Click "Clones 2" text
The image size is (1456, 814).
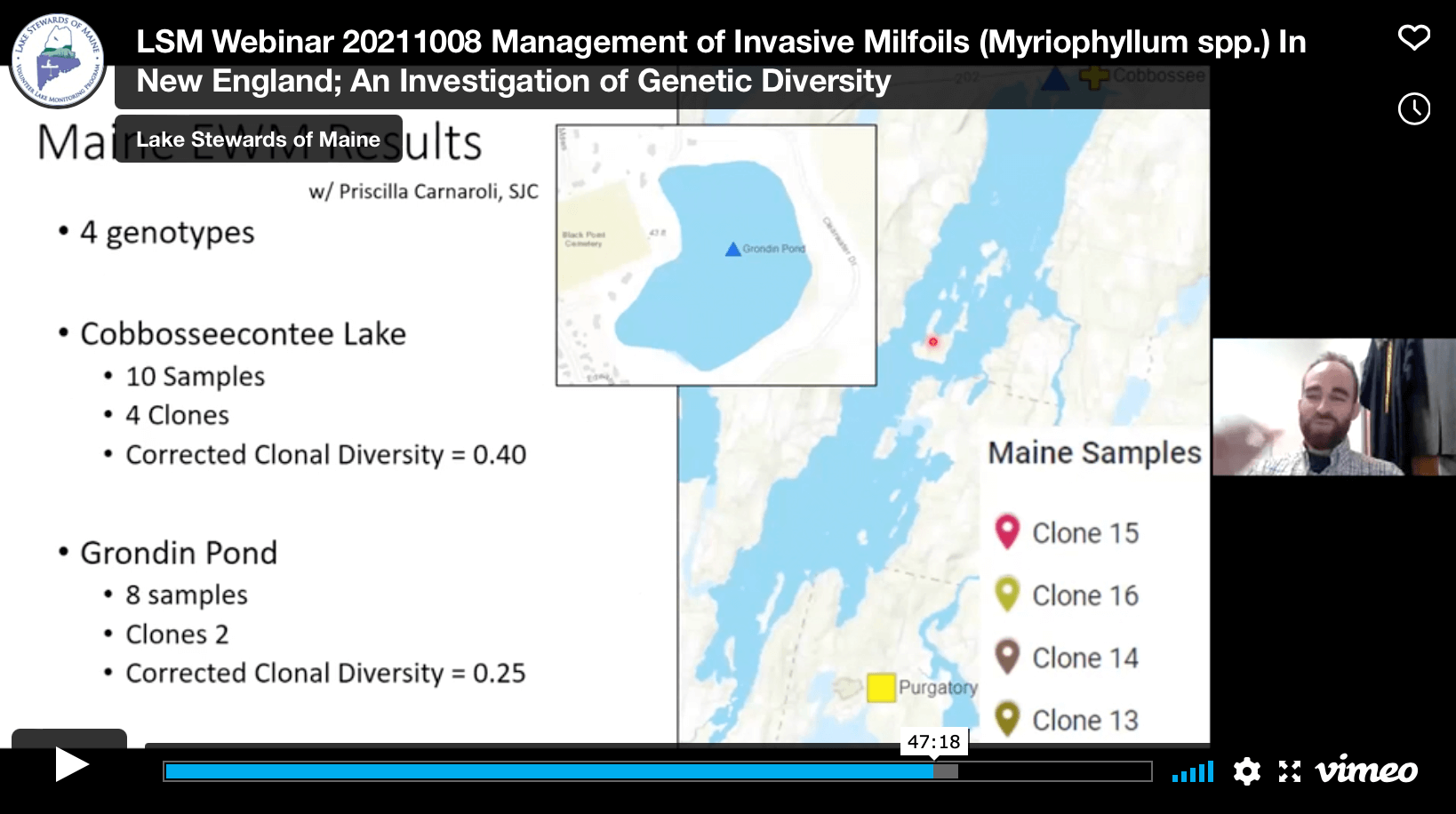pos(177,634)
